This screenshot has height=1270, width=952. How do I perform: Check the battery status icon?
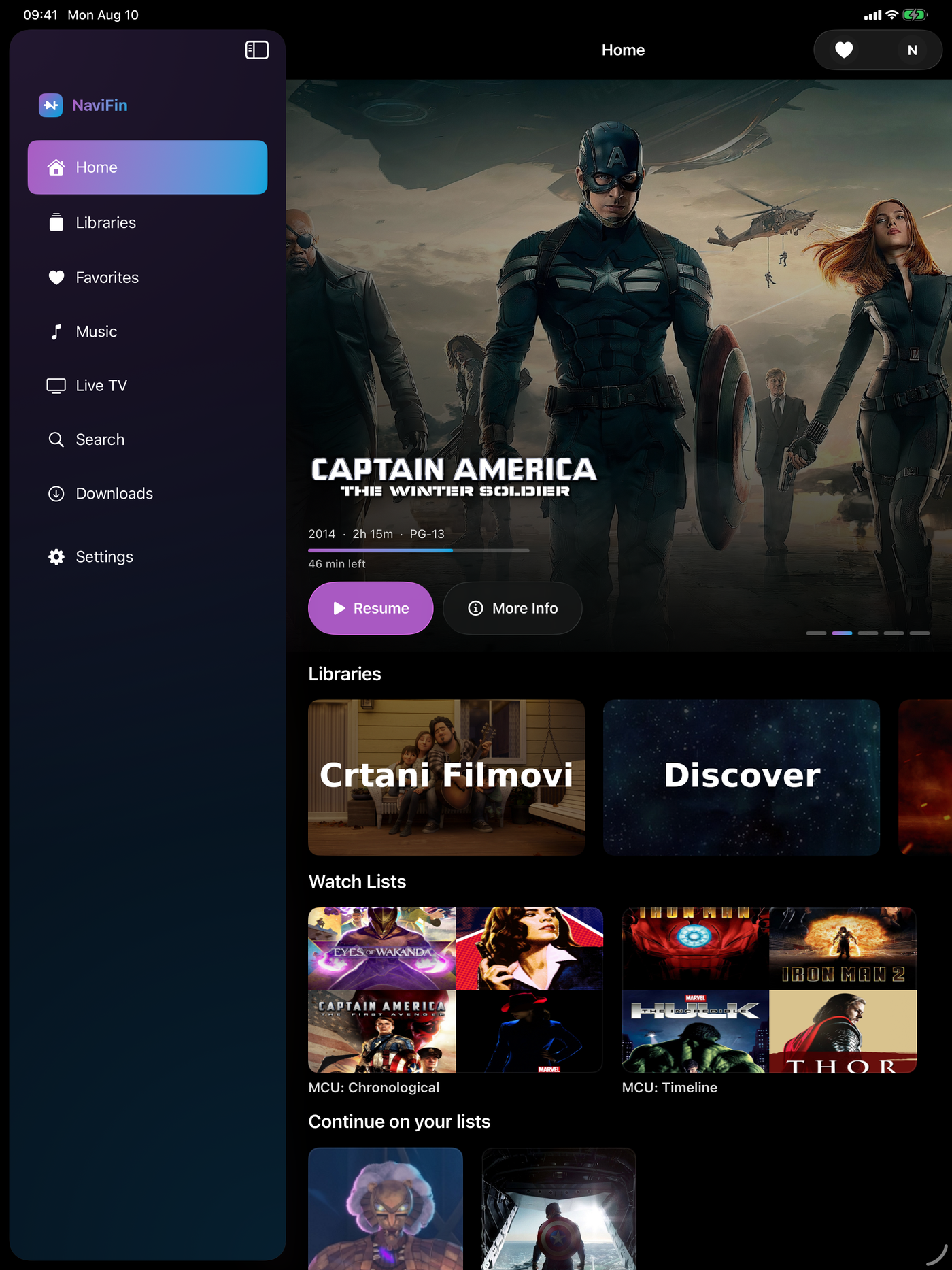click(915, 15)
